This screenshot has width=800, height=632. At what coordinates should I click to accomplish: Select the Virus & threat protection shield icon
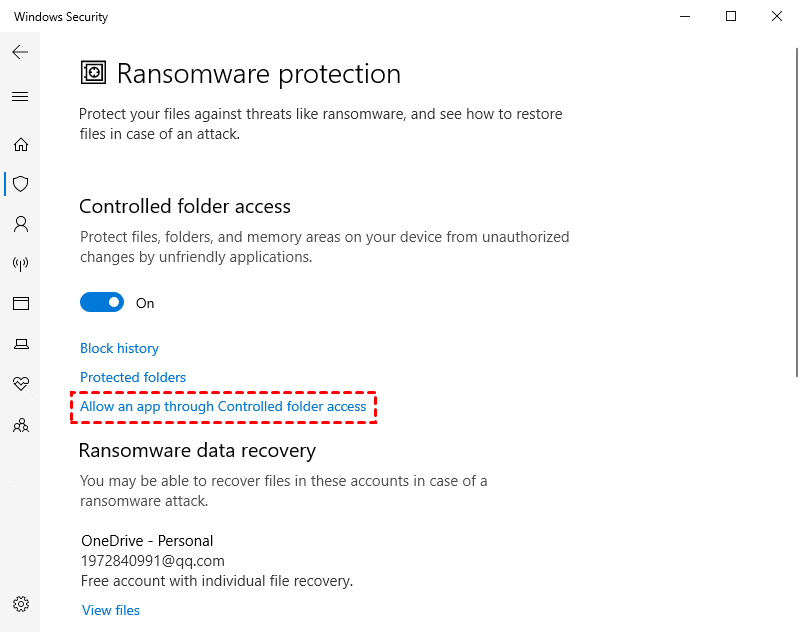(x=21, y=184)
